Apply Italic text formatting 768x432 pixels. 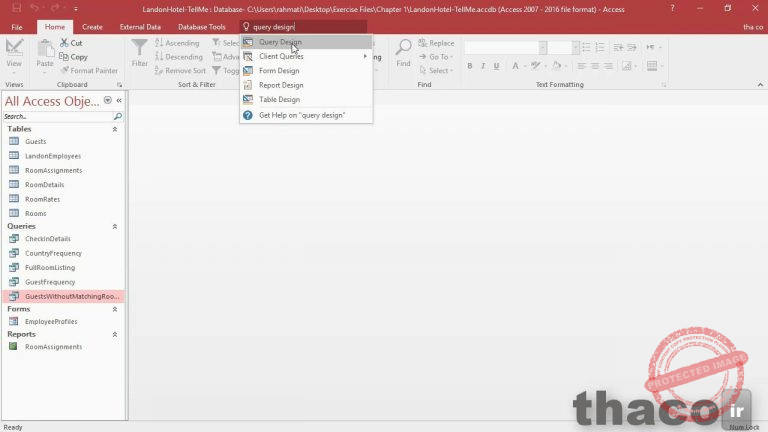pyautogui.click(x=483, y=66)
